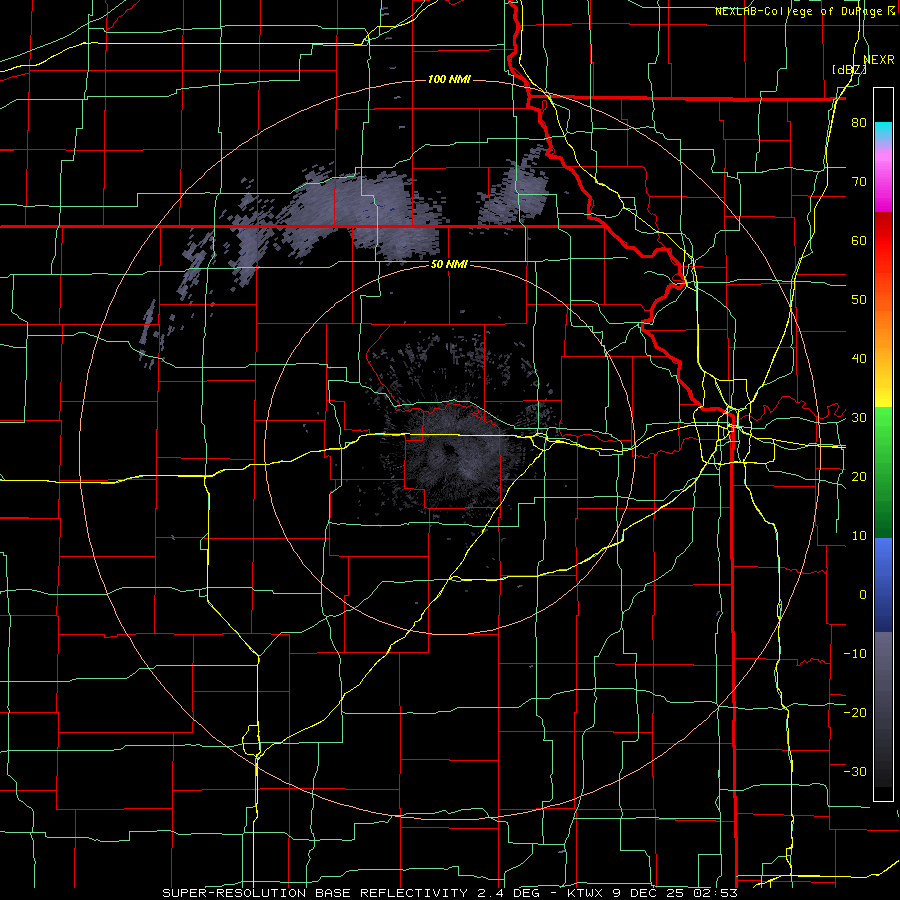Click the NEXR label above color scale
This screenshot has width=900, height=900.
(879, 60)
